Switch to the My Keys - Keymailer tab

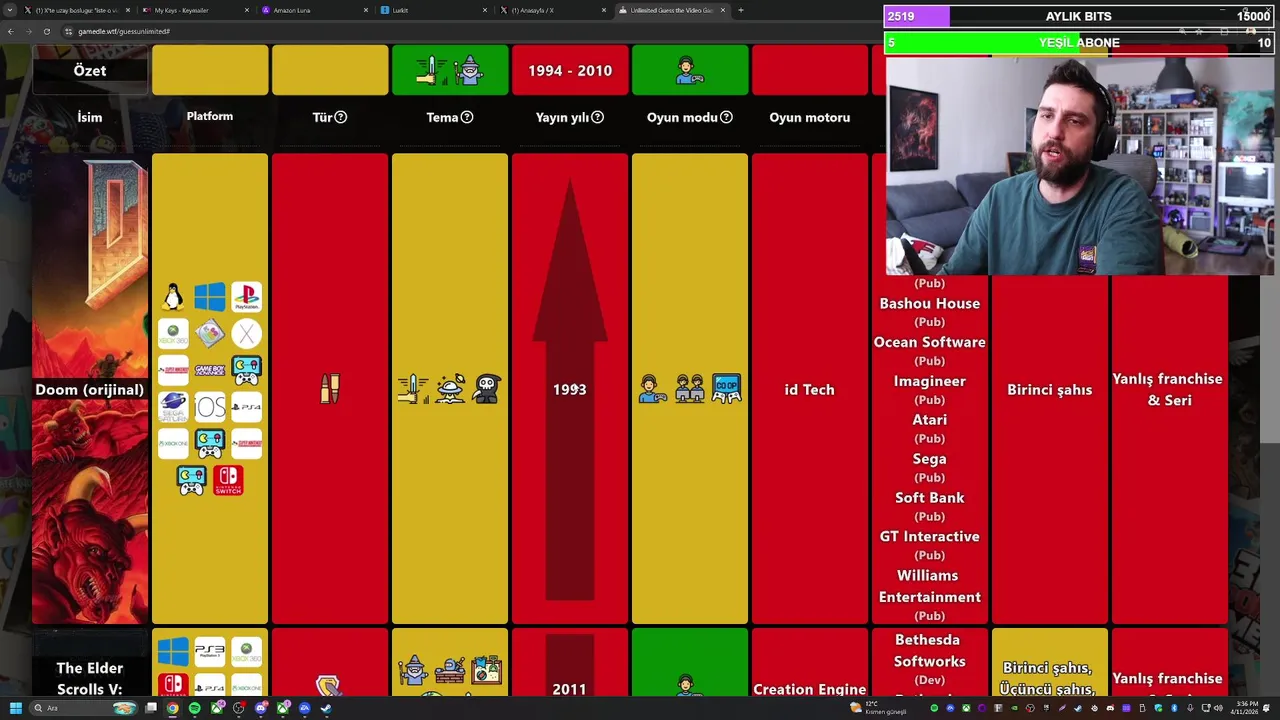195,10
